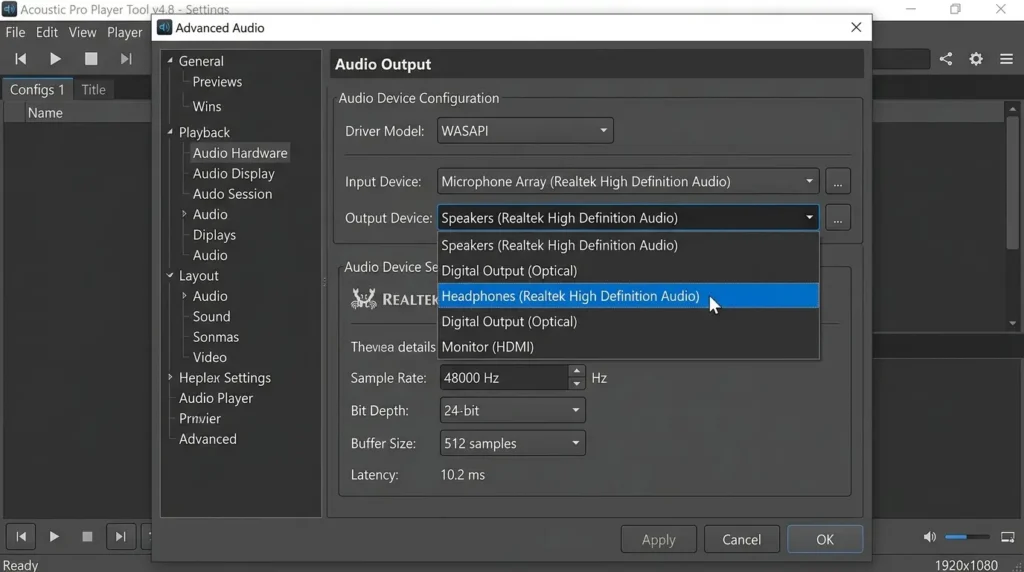The width and height of the screenshot is (1024, 572).
Task: Open the Buffer Size 512 samples dropdown
Action: click(513, 443)
